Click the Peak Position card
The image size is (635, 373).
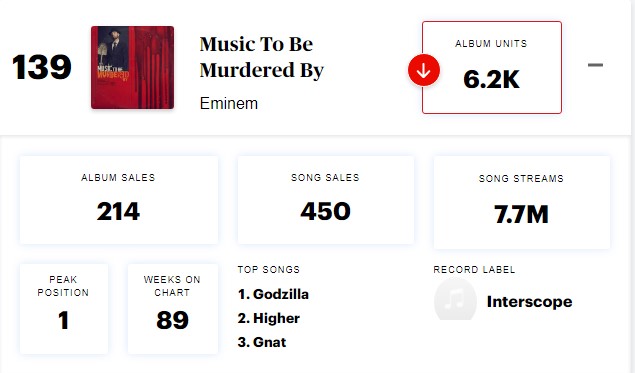[x=64, y=309]
